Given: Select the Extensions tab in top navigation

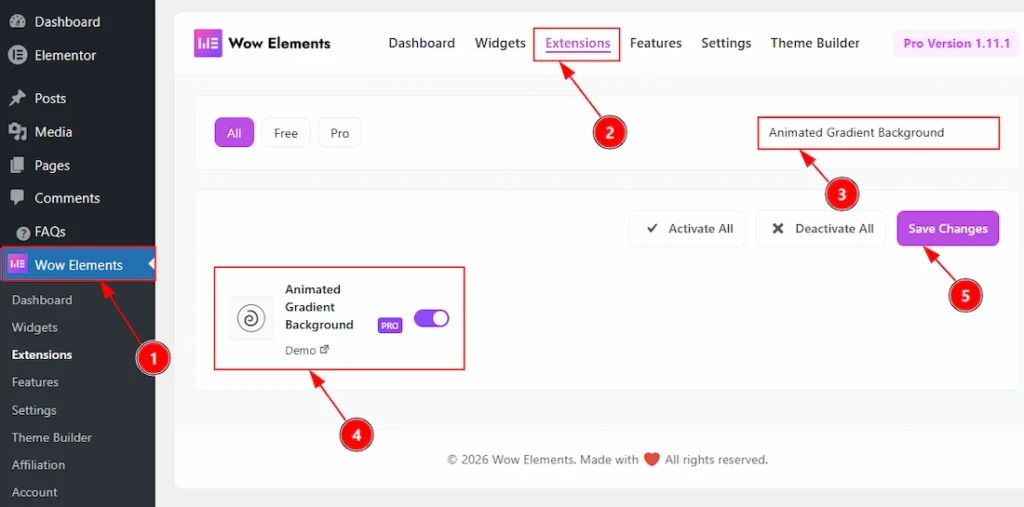Looking at the screenshot, I should coord(578,43).
